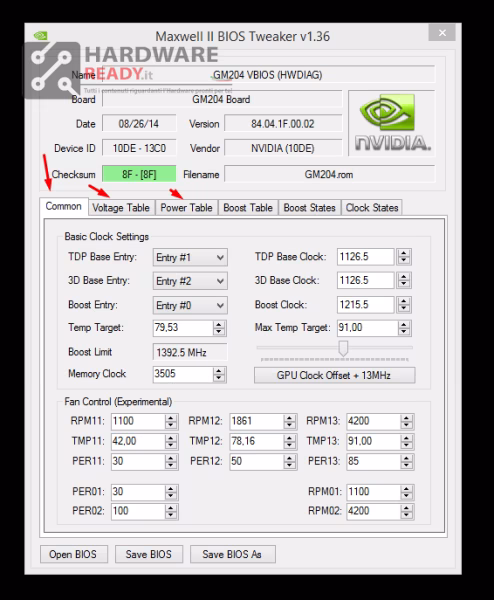Viewport: 494px width, 600px height.
Task: Click the Temp Target stepper arrows
Action: (x=219, y=328)
